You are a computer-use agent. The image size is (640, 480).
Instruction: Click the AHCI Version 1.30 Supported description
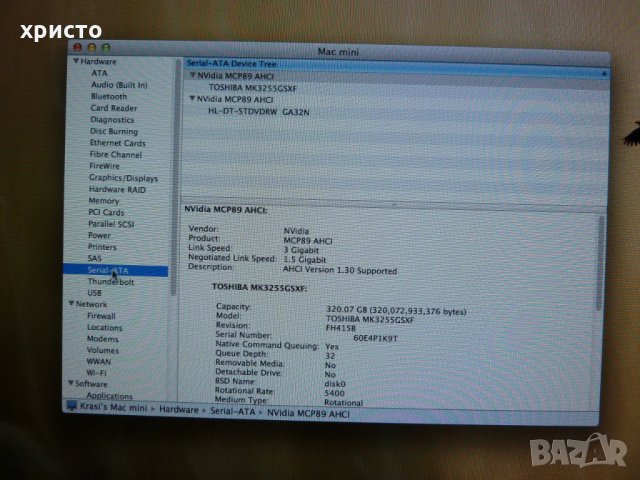[340, 270]
